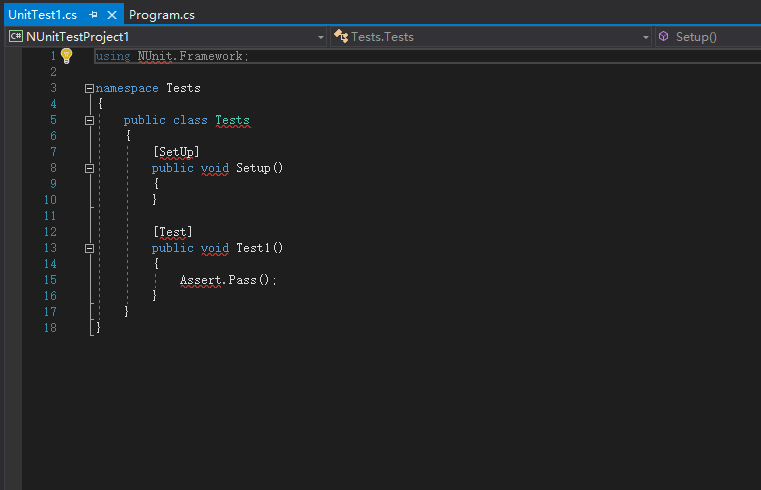Open the NUnitTestProject1 project dropdown

pos(166,37)
